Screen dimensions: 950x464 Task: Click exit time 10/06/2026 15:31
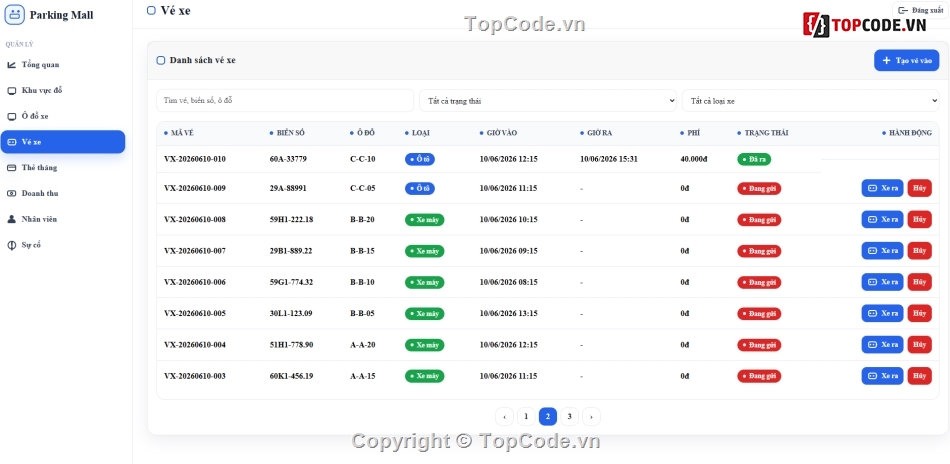(609, 159)
